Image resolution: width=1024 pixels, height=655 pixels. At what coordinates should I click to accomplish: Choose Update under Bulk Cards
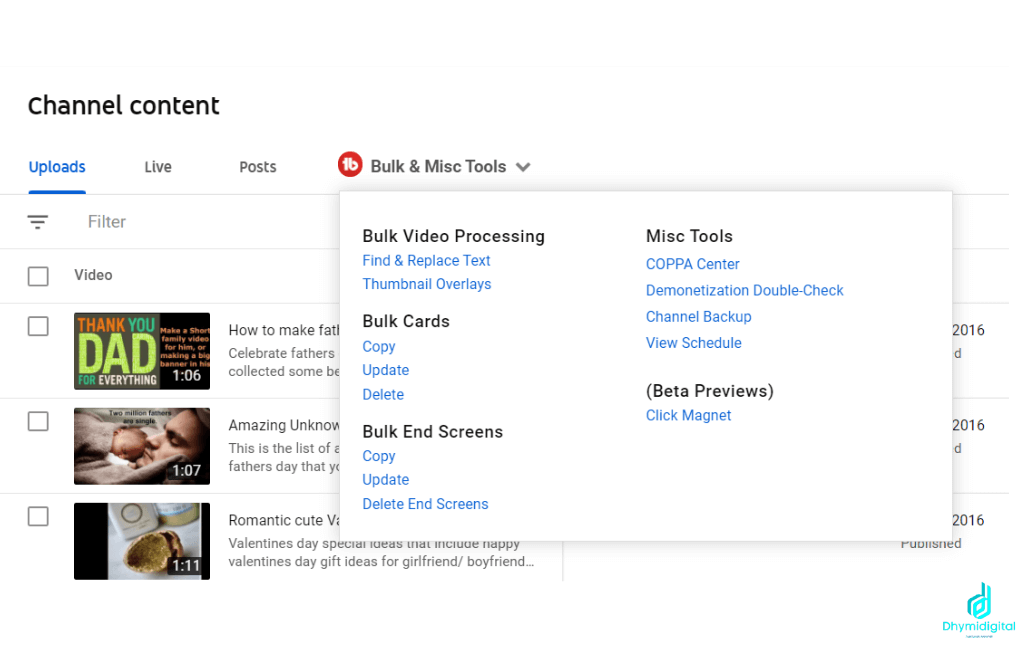(386, 370)
